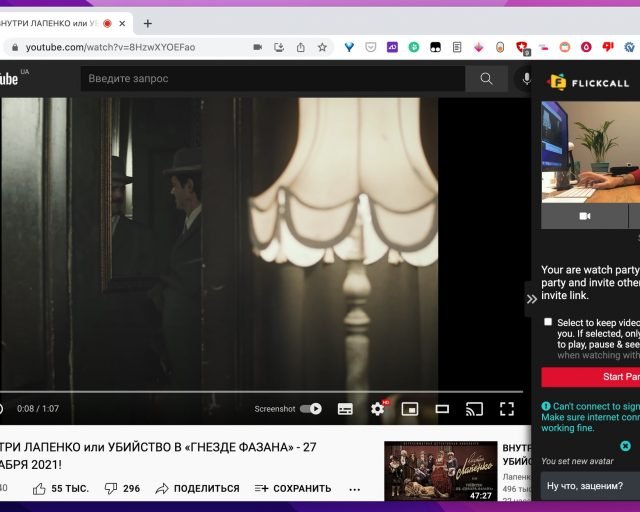Click ПОДЕЛИТЬСЯ share button
640x512 pixels.
pyautogui.click(x=198, y=488)
